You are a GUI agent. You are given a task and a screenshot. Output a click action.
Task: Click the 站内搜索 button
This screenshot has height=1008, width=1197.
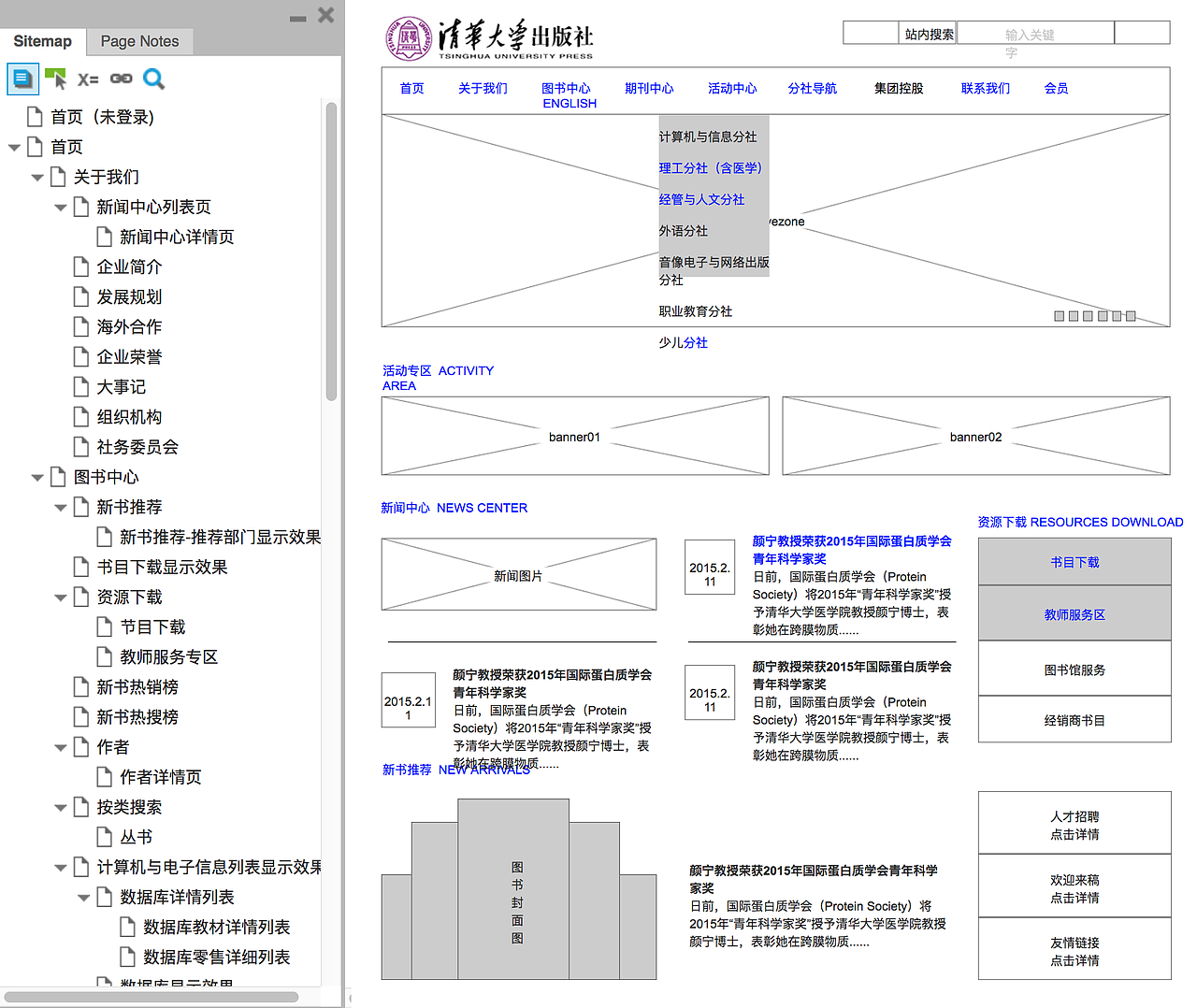click(x=929, y=34)
